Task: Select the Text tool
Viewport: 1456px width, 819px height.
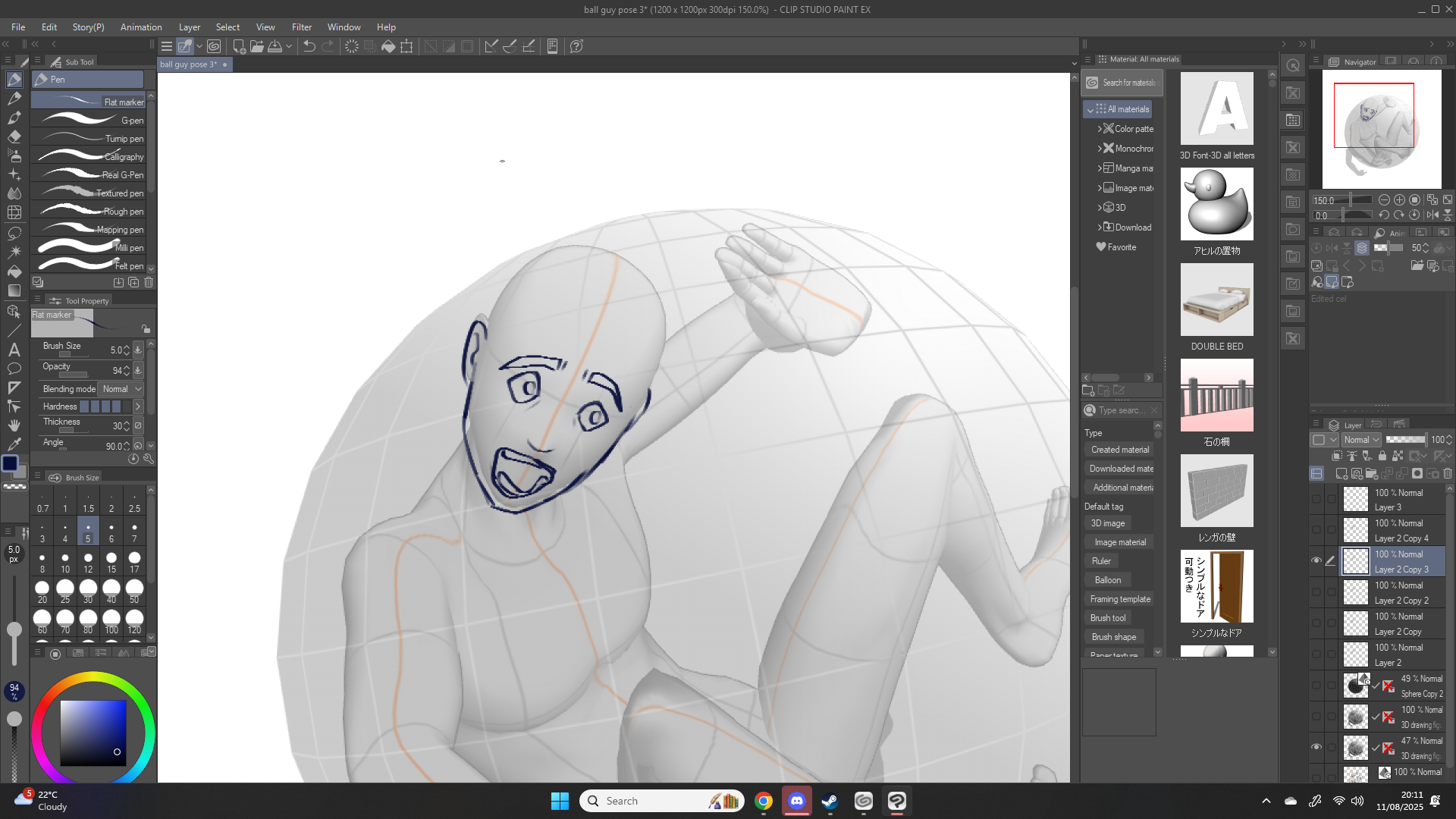Action: [14, 350]
